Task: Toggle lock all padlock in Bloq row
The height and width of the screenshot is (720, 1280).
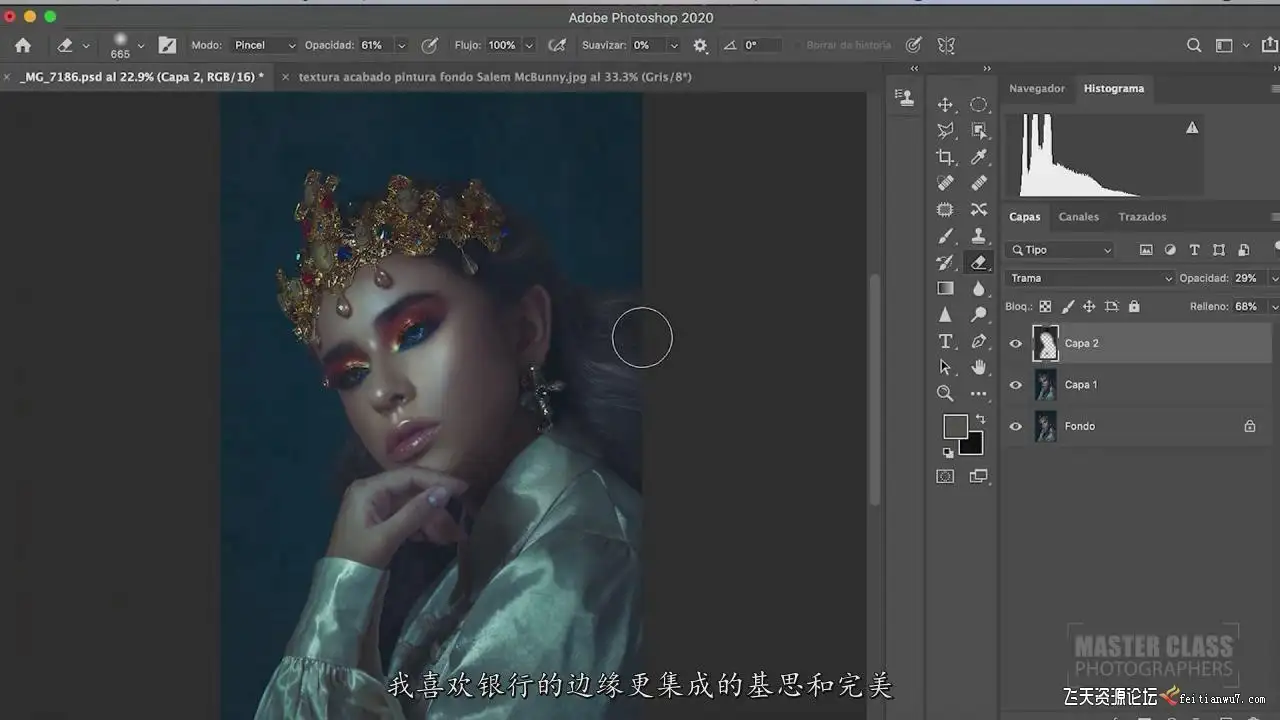Action: tap(1134, 307)
